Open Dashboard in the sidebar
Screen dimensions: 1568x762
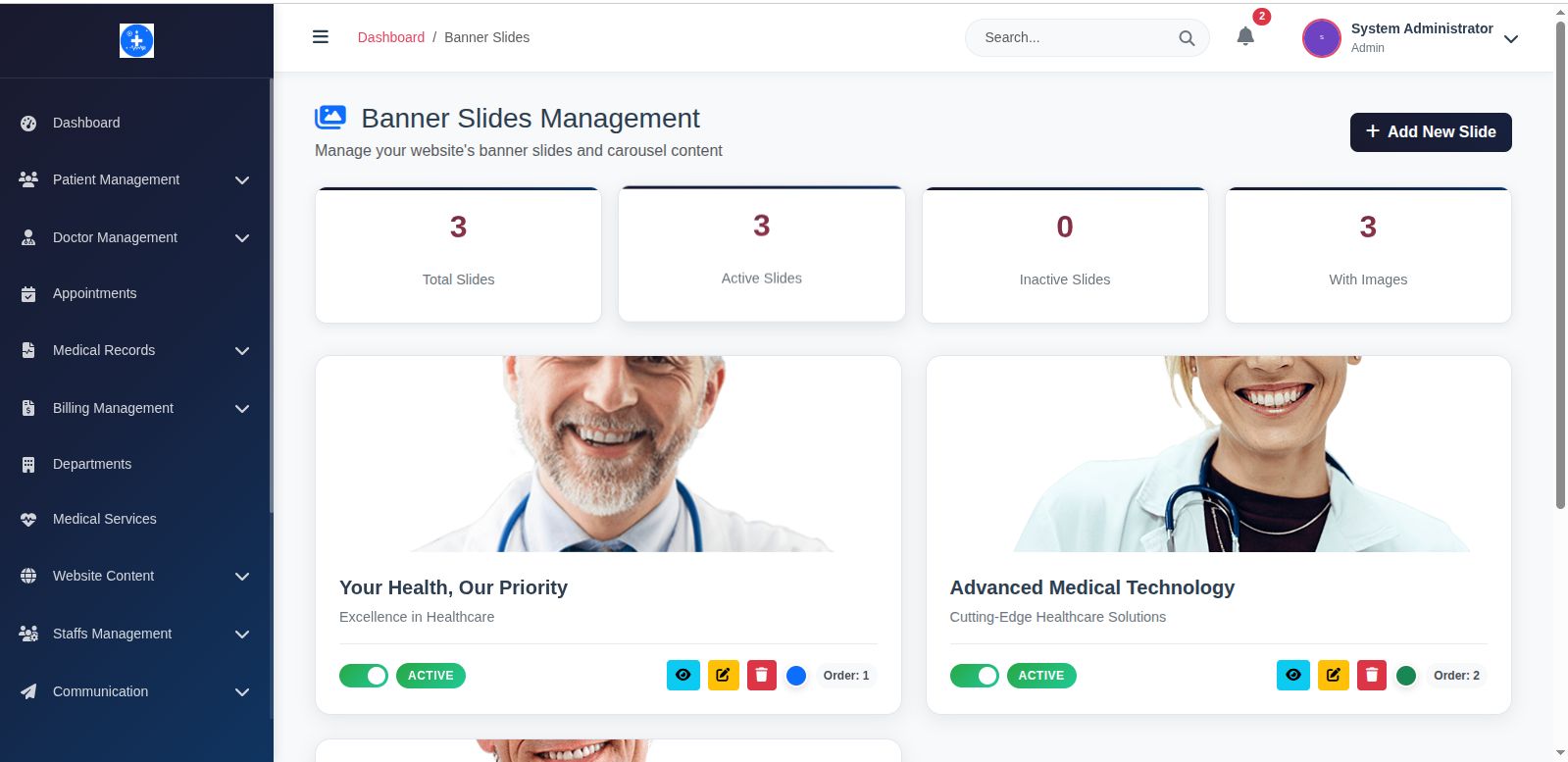(x=86, y=123)
